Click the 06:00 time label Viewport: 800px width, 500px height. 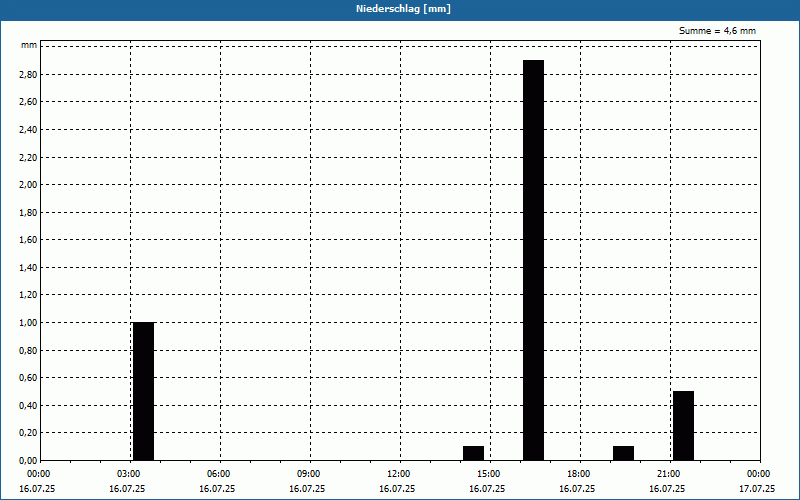point(219,474)
